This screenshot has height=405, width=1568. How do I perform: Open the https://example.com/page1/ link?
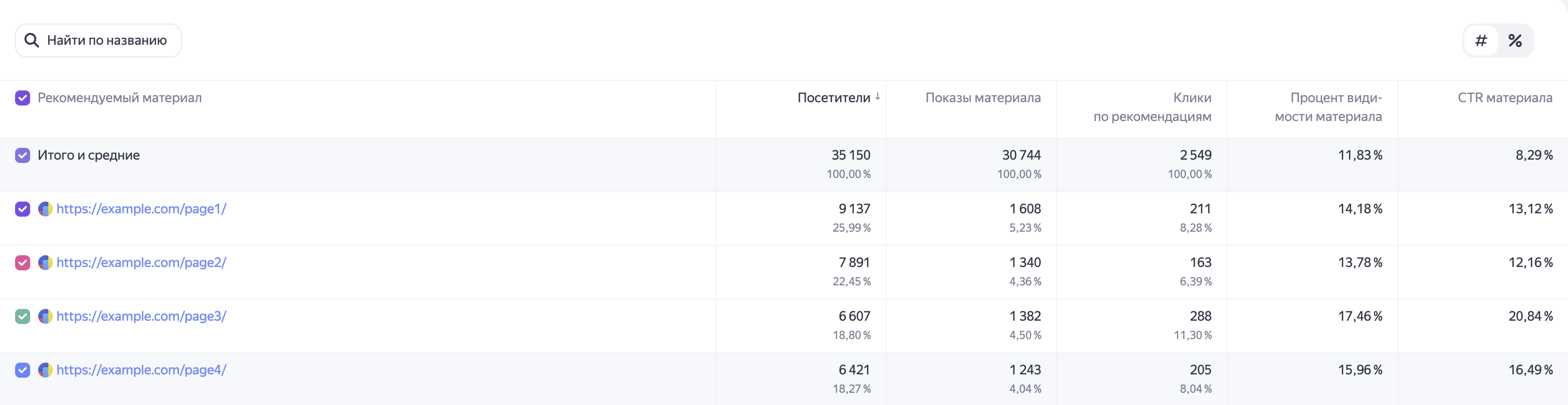click(x=141, y=209)
